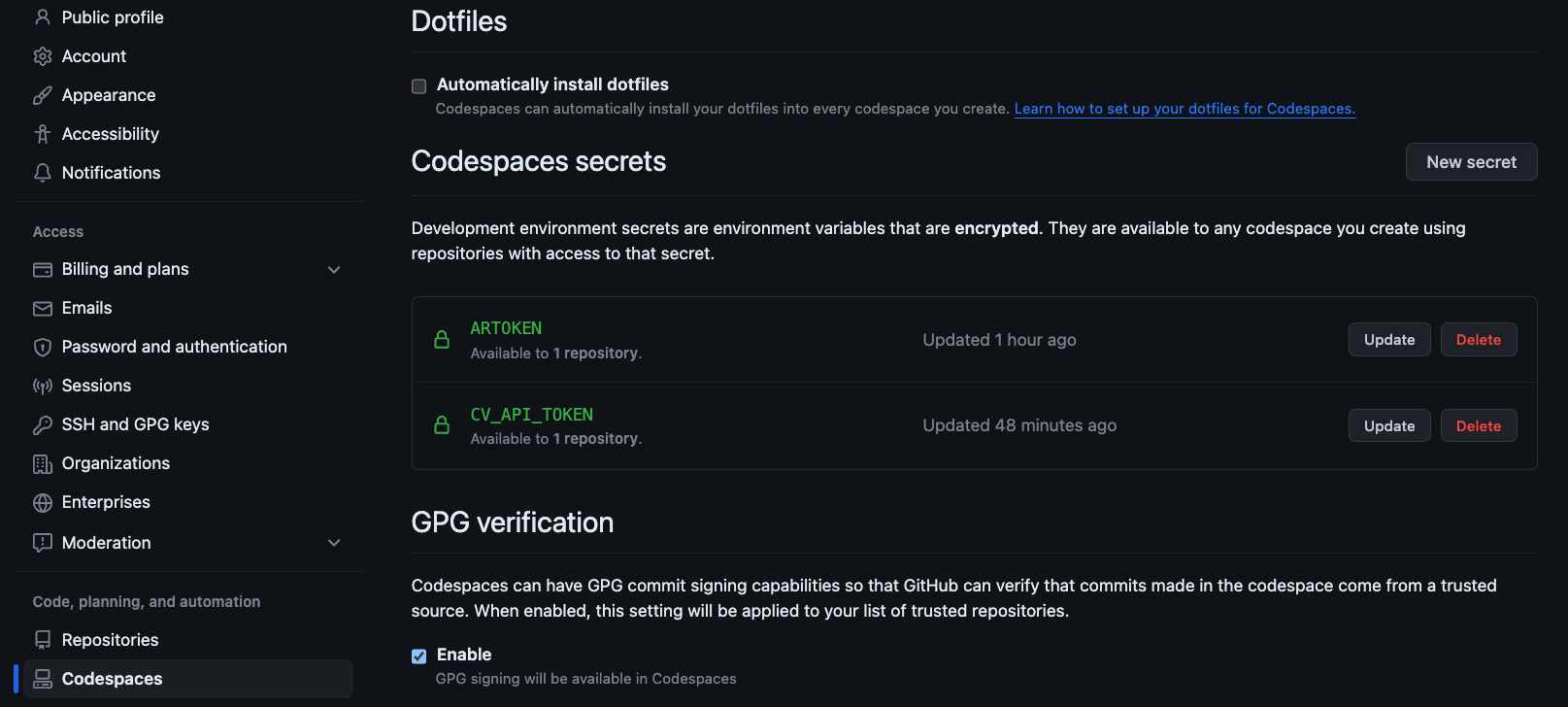
Task: Click the Enterprises globe icon
Action: click(x=42, y=502)
